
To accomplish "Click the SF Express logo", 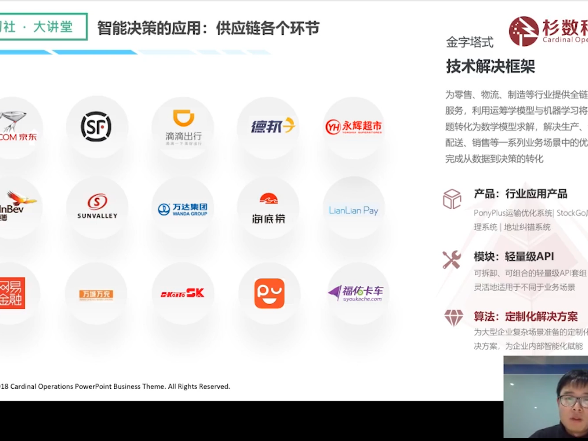I will click(x=96, y=126).
